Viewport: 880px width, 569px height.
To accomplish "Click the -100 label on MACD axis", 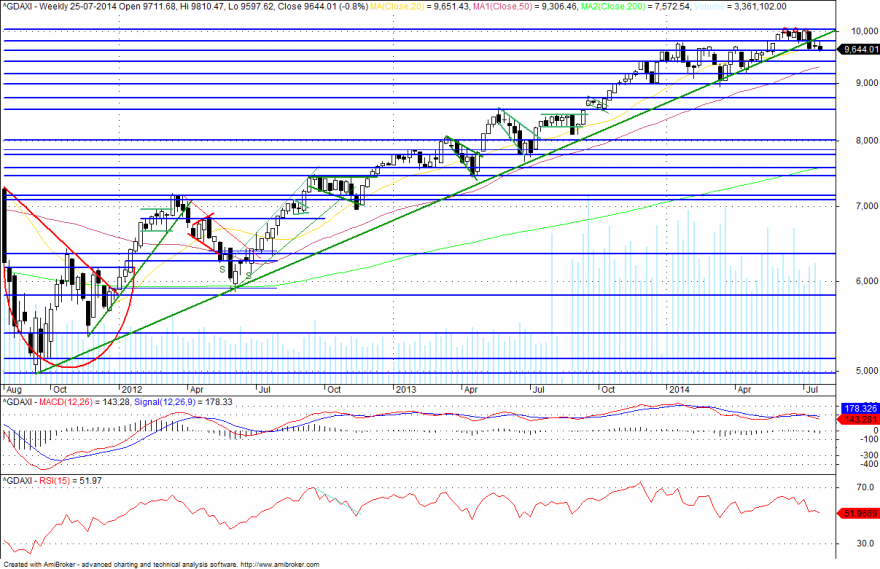I will 869,440.
